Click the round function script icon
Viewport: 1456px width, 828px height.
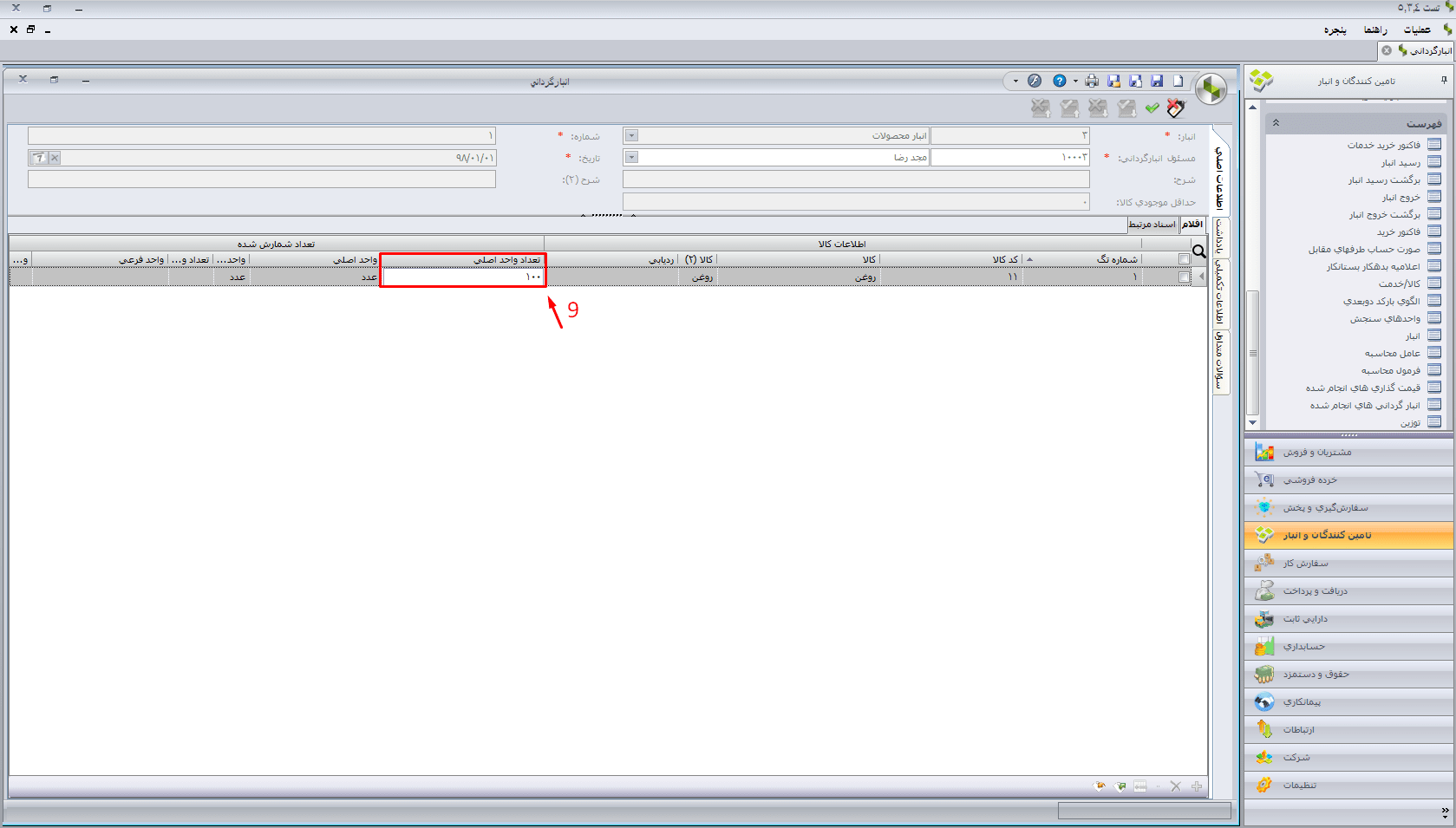point(1035,81)
